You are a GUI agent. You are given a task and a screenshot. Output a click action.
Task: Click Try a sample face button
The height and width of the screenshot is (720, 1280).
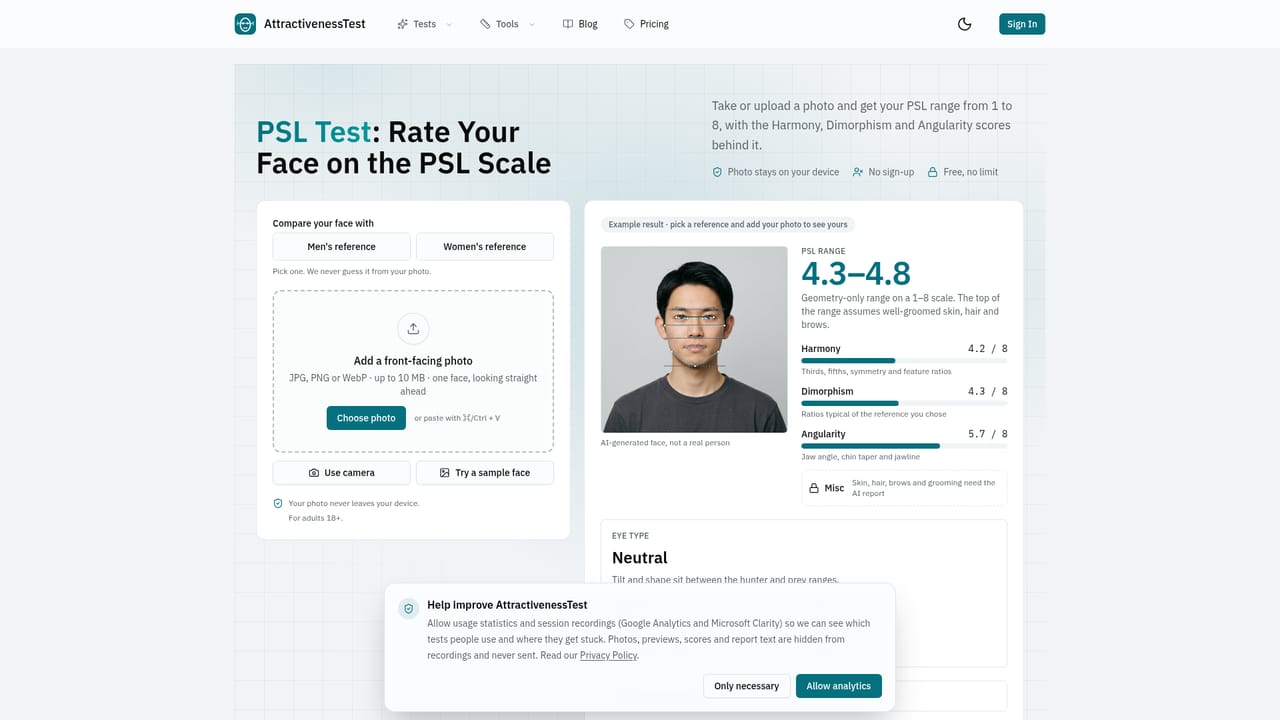[485, 473]
